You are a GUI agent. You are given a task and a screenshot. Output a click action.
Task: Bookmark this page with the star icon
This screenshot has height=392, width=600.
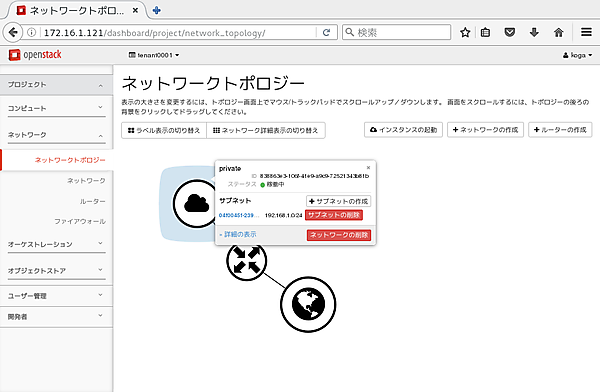[x=465, y=33]
